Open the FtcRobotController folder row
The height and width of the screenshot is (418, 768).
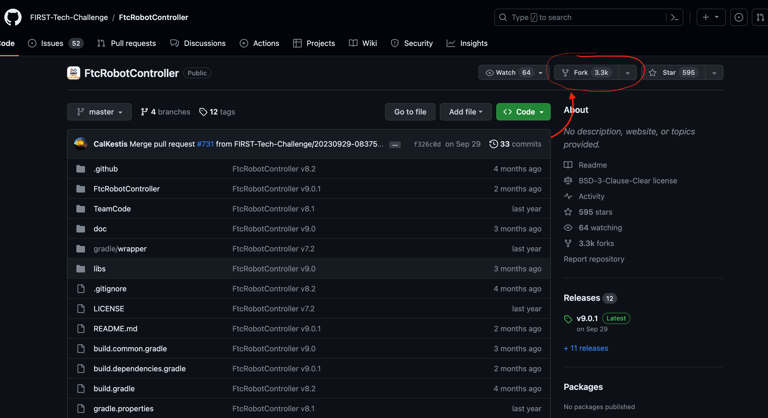[309, 189]
